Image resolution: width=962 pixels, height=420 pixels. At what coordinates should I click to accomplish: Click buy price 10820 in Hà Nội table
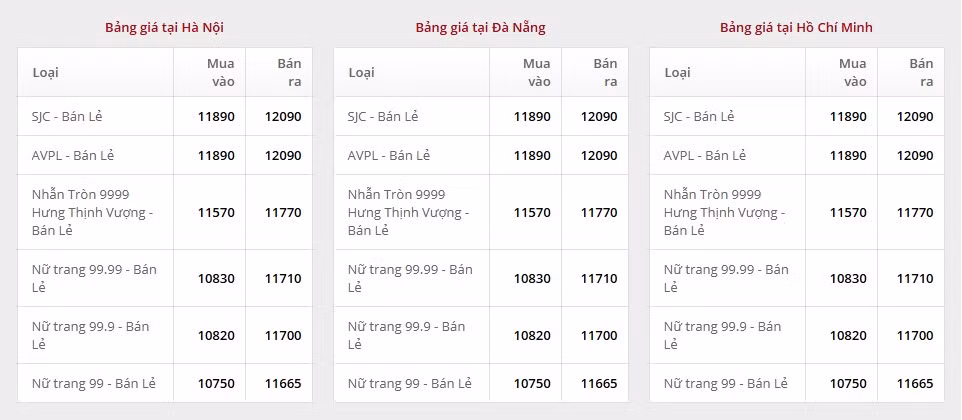217,335
